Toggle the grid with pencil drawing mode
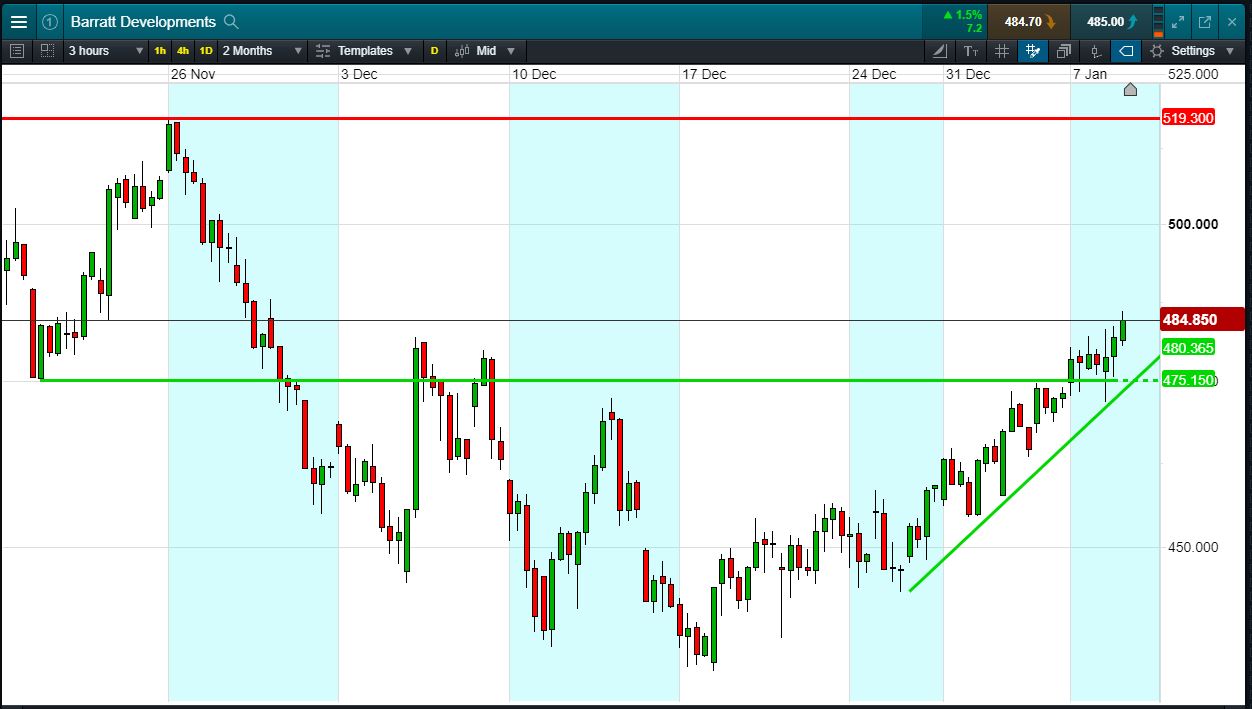Viewport: 1252px width, 709px height. point(1033,50)
